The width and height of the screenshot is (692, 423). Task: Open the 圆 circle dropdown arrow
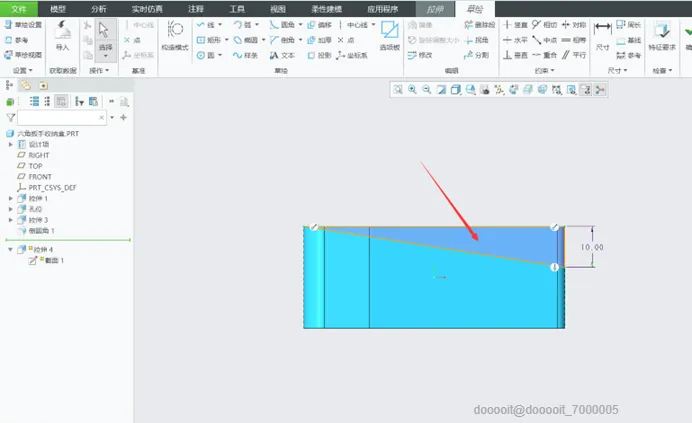coord(220,55)
